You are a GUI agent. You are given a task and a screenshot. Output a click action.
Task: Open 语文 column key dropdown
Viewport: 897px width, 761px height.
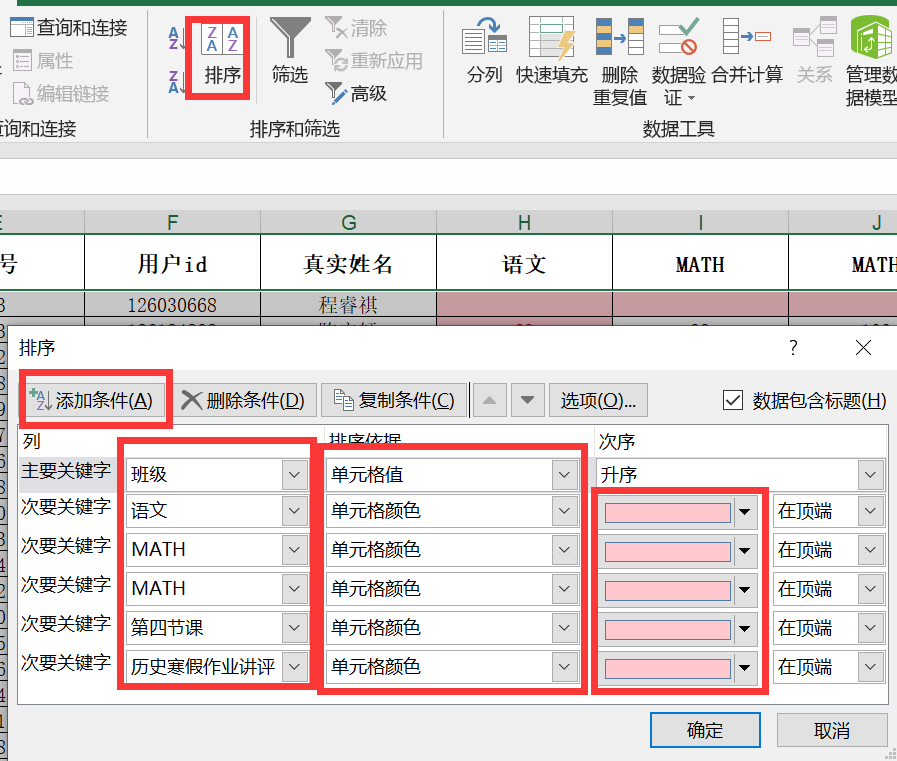coord(294,510)
